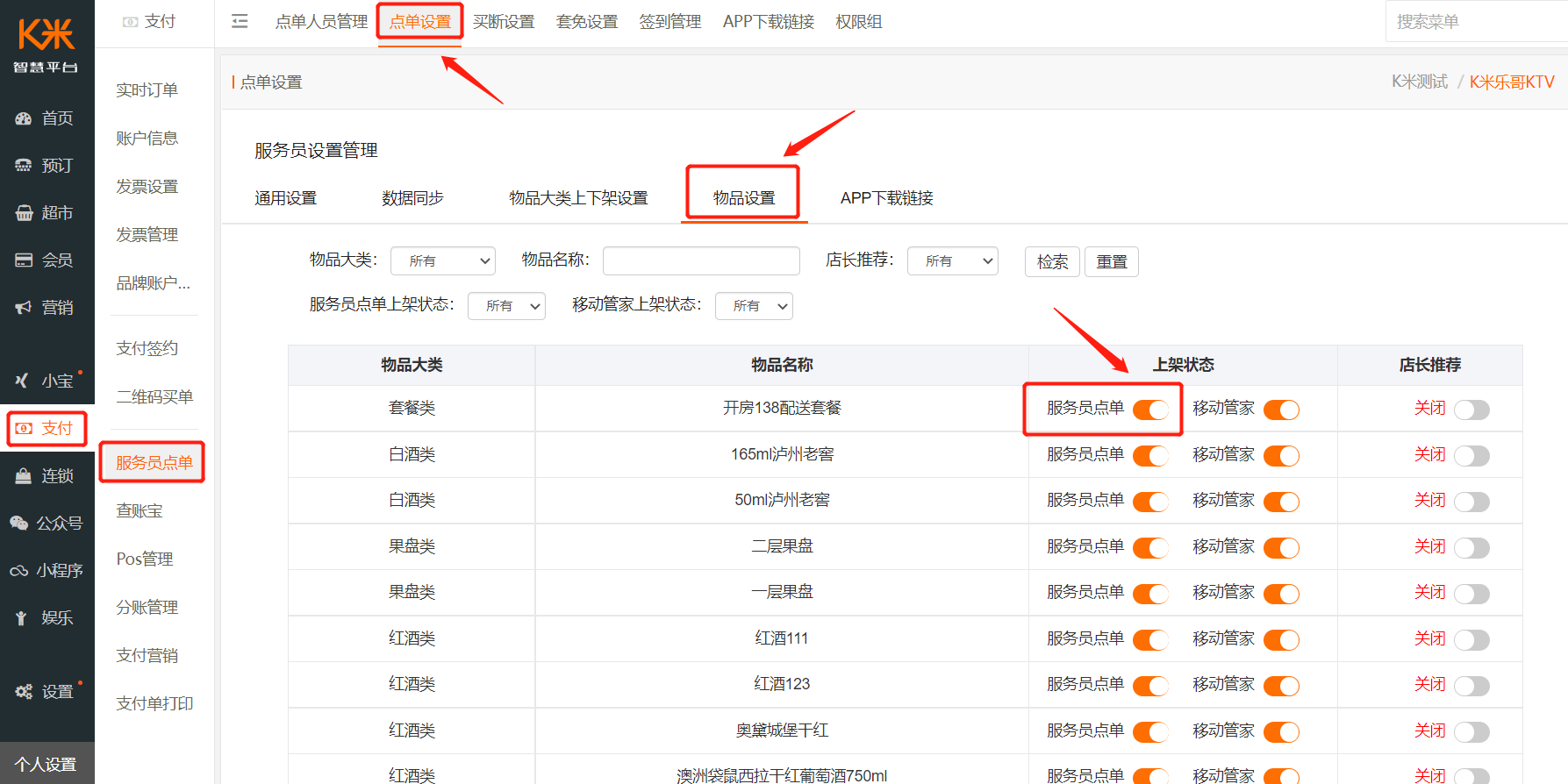Open 支付单打印 submenu item
Viewport: 1568px width, 784px height.
click(154, 704)
